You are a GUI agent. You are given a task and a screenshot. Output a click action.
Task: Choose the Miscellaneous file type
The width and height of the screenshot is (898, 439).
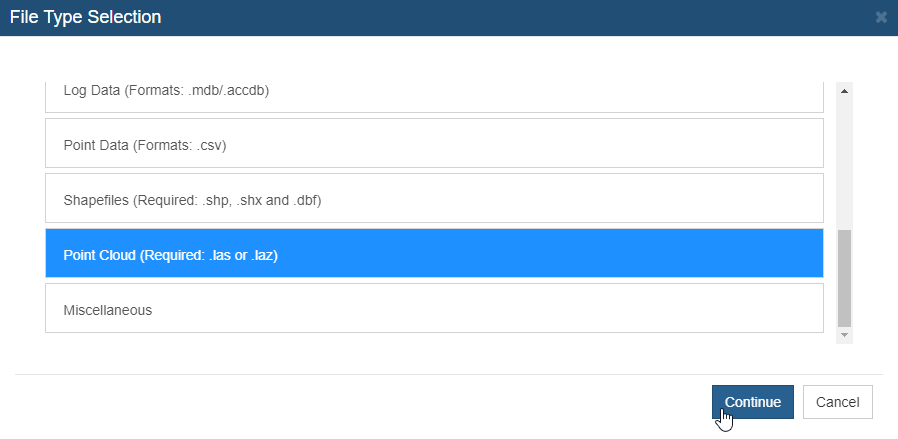click(x=434, y=308)
